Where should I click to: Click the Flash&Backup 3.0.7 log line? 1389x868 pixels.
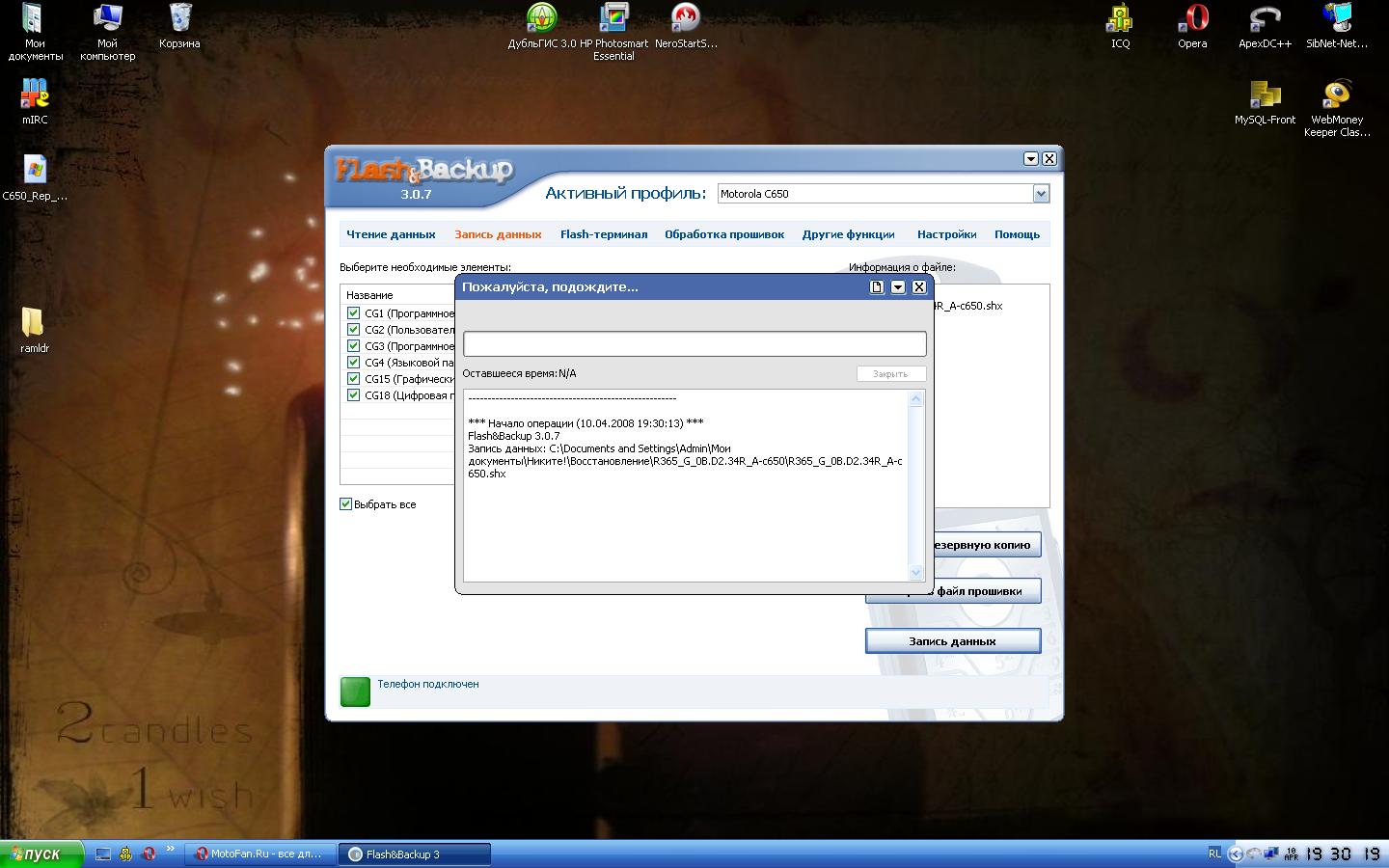pos(513,436)
